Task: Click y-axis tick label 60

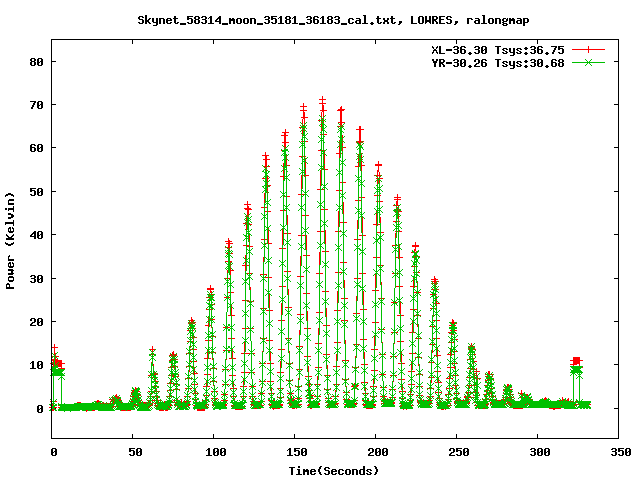Action: tap(36, 148)
